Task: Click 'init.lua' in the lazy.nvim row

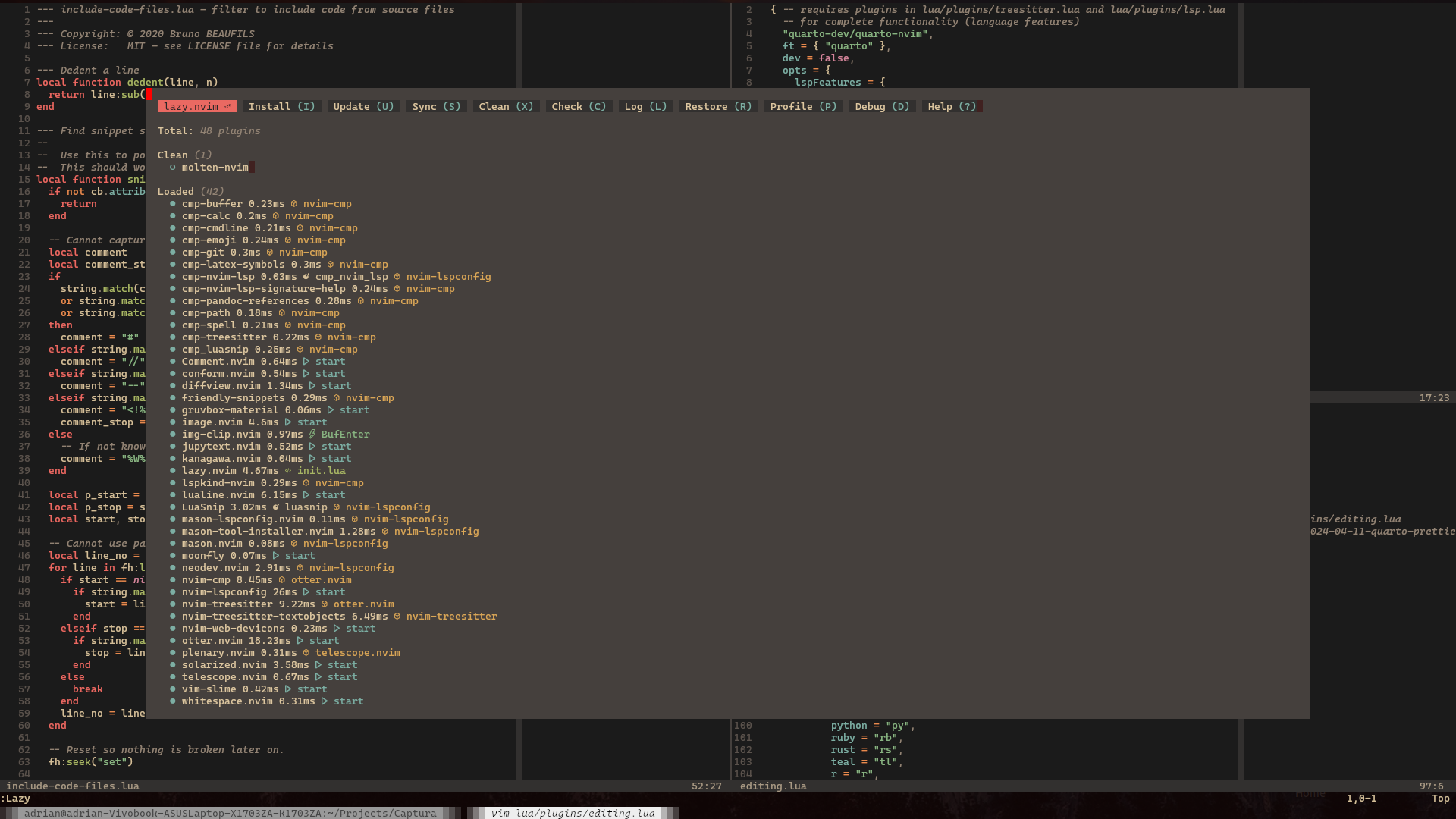Action: tap(322, 471)
